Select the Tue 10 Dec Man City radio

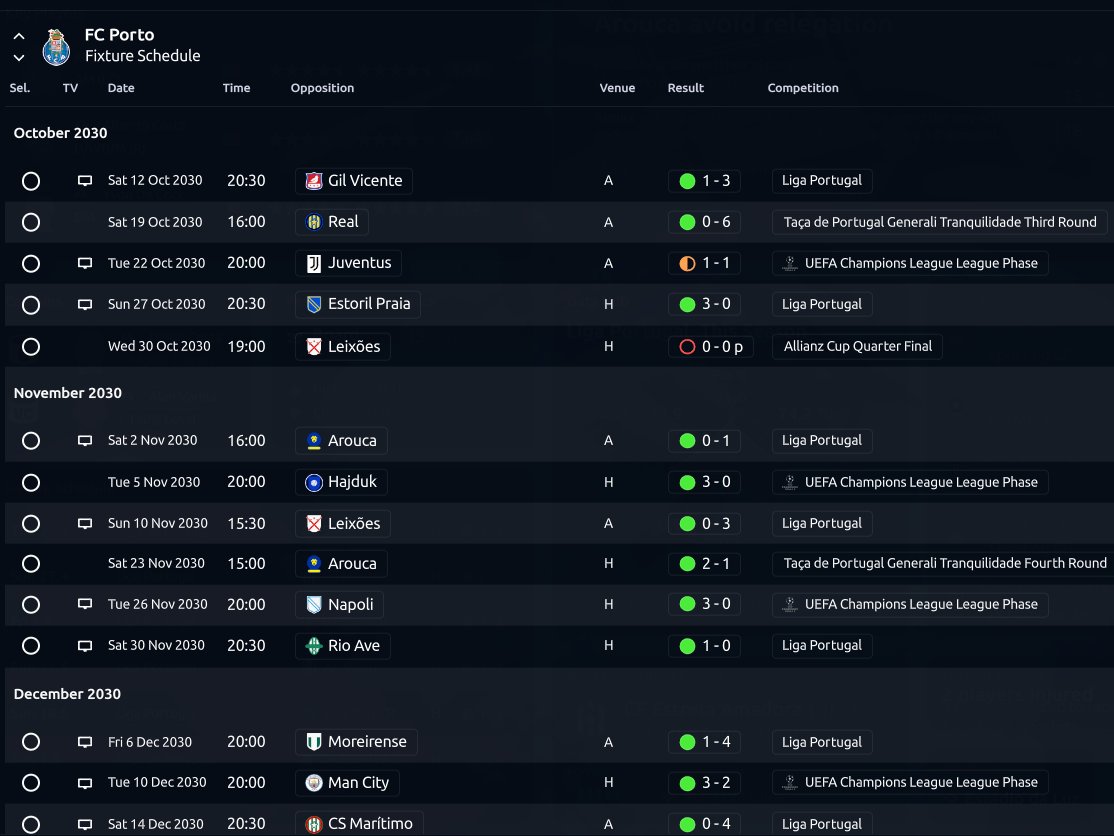[31, 783]
